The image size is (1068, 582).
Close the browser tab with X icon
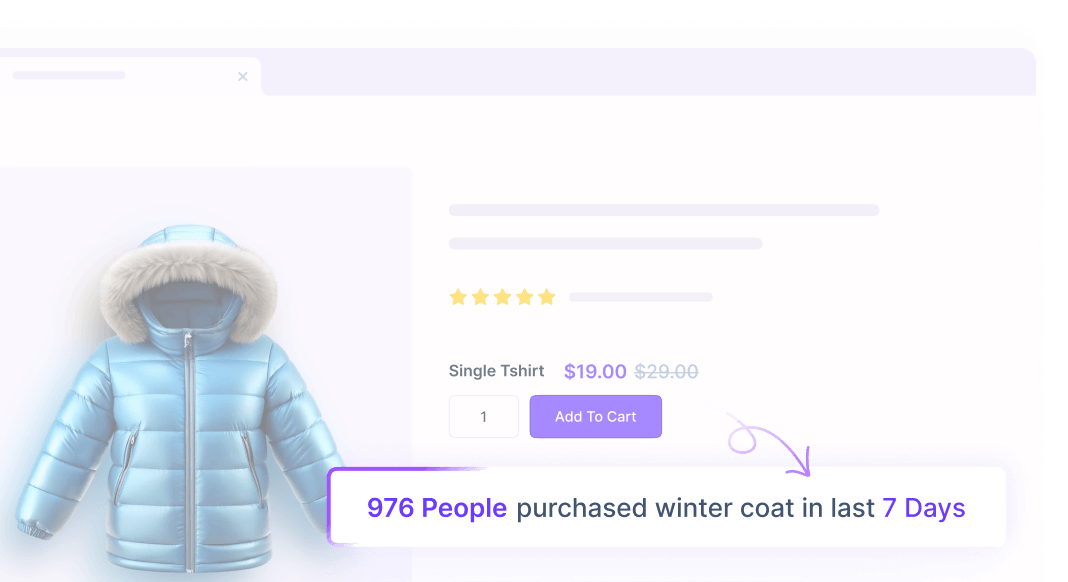[242, 76]
